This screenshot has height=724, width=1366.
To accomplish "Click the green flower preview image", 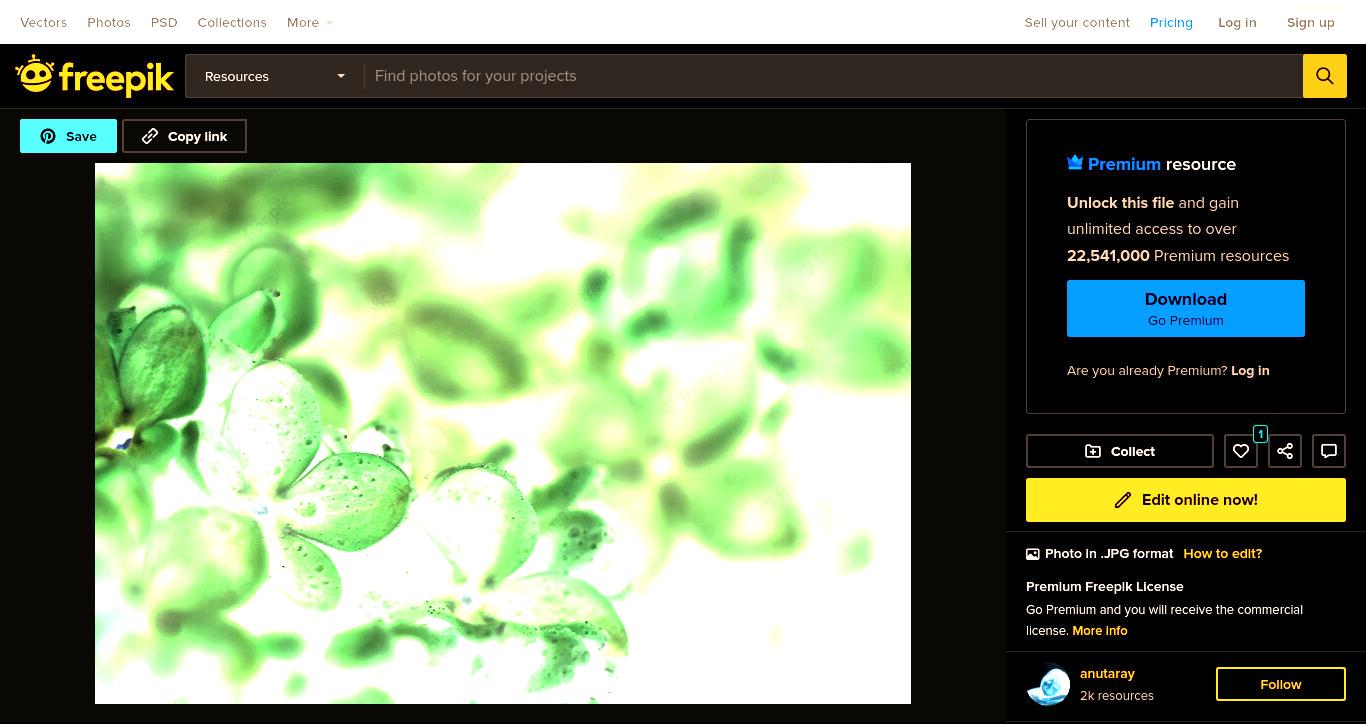I will click(x=503, y=433).
